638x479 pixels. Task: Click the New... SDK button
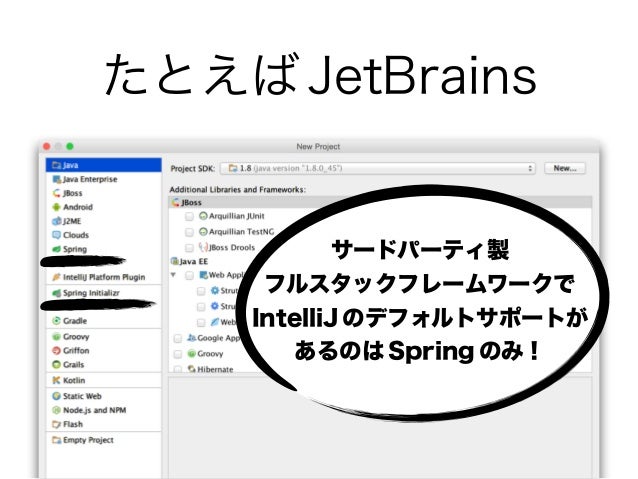pyautogui.click(x=565, y=168)
